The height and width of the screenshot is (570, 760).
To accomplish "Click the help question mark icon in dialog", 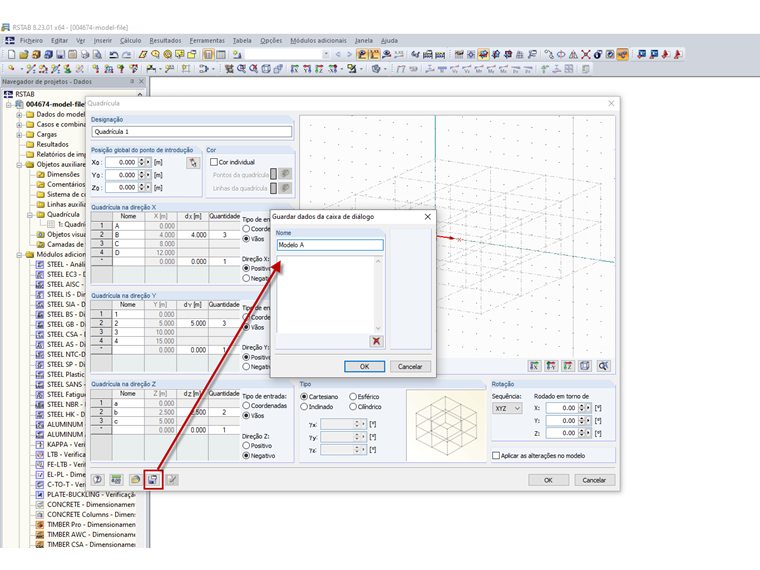I will [x=97, y=480].
